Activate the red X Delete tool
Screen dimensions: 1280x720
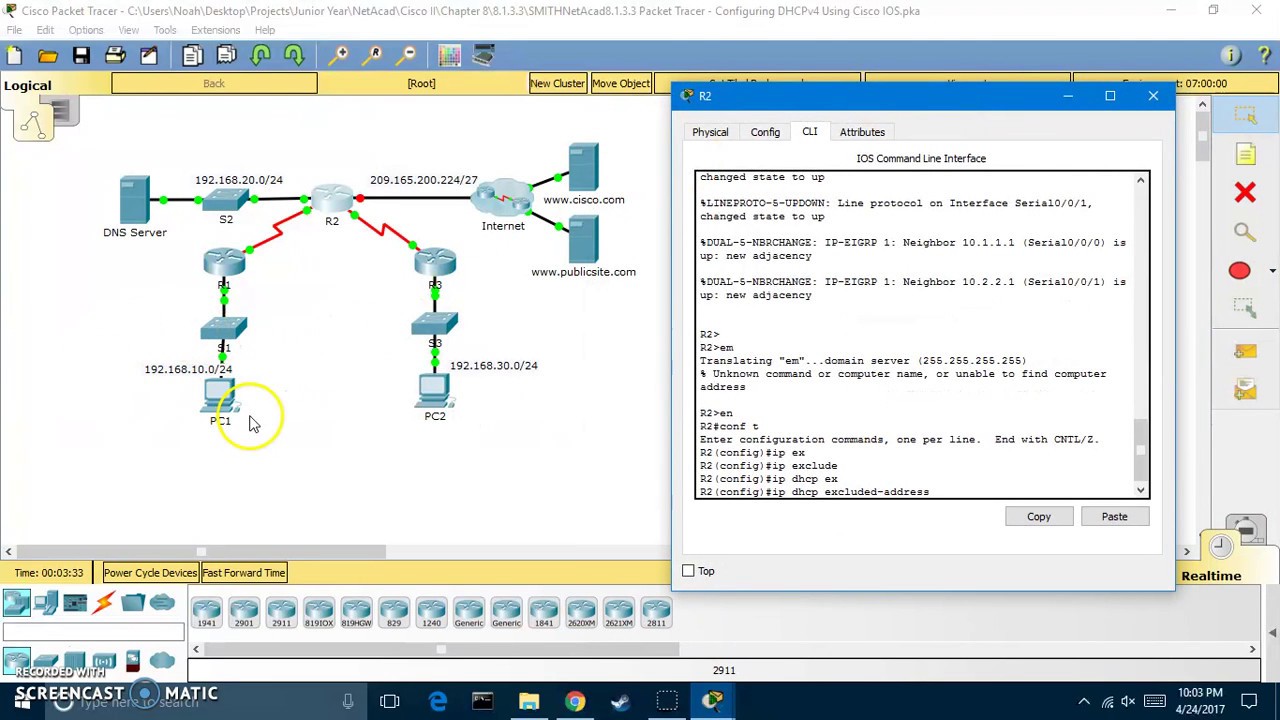tap(1245, 192)
